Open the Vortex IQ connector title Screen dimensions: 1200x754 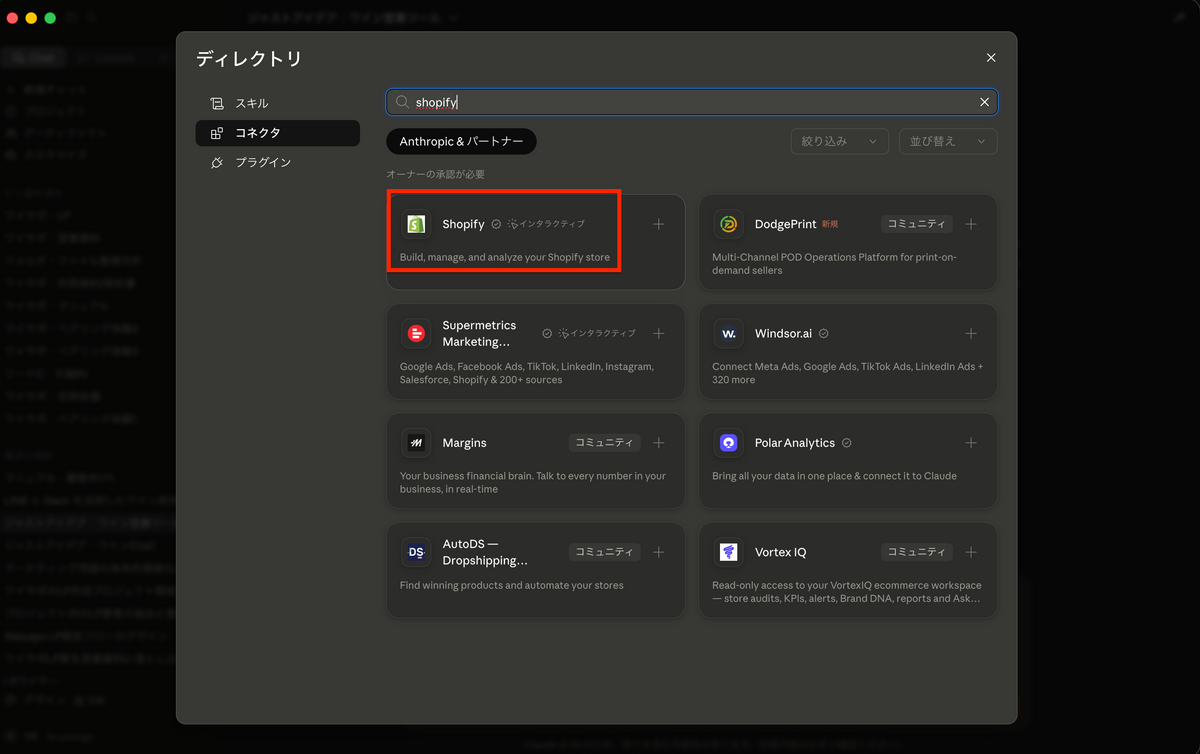point(781,552)
